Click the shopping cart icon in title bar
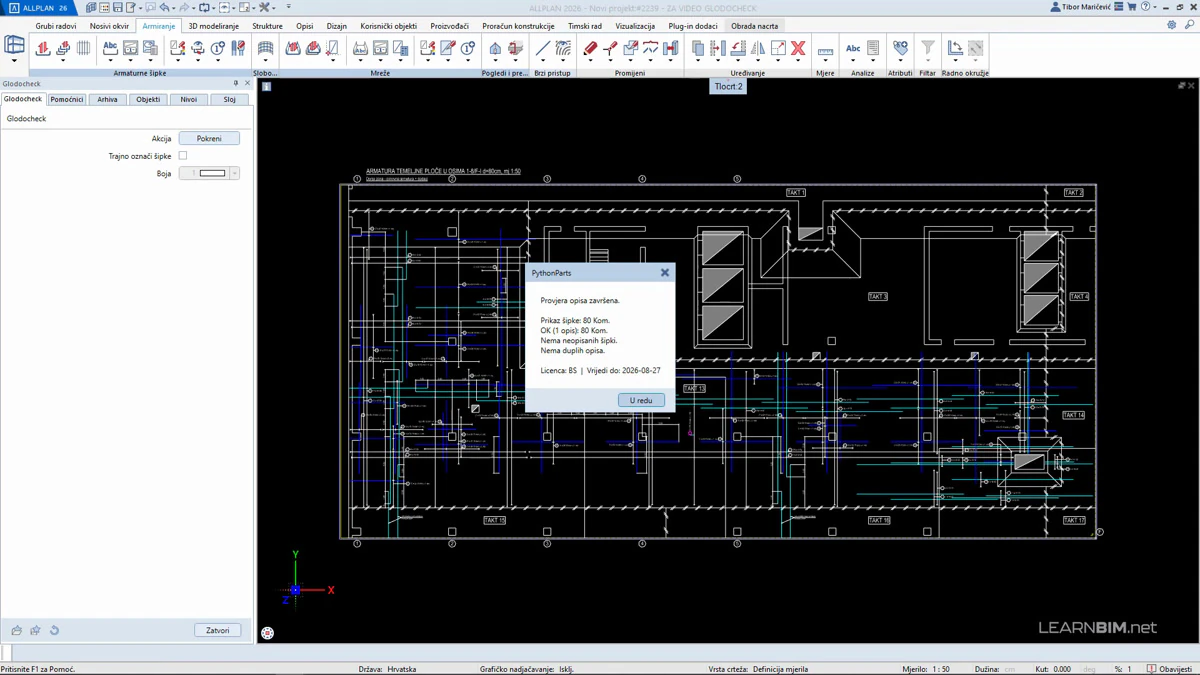Viewport: 1200px width, 675px height. tap(1132, 7)
